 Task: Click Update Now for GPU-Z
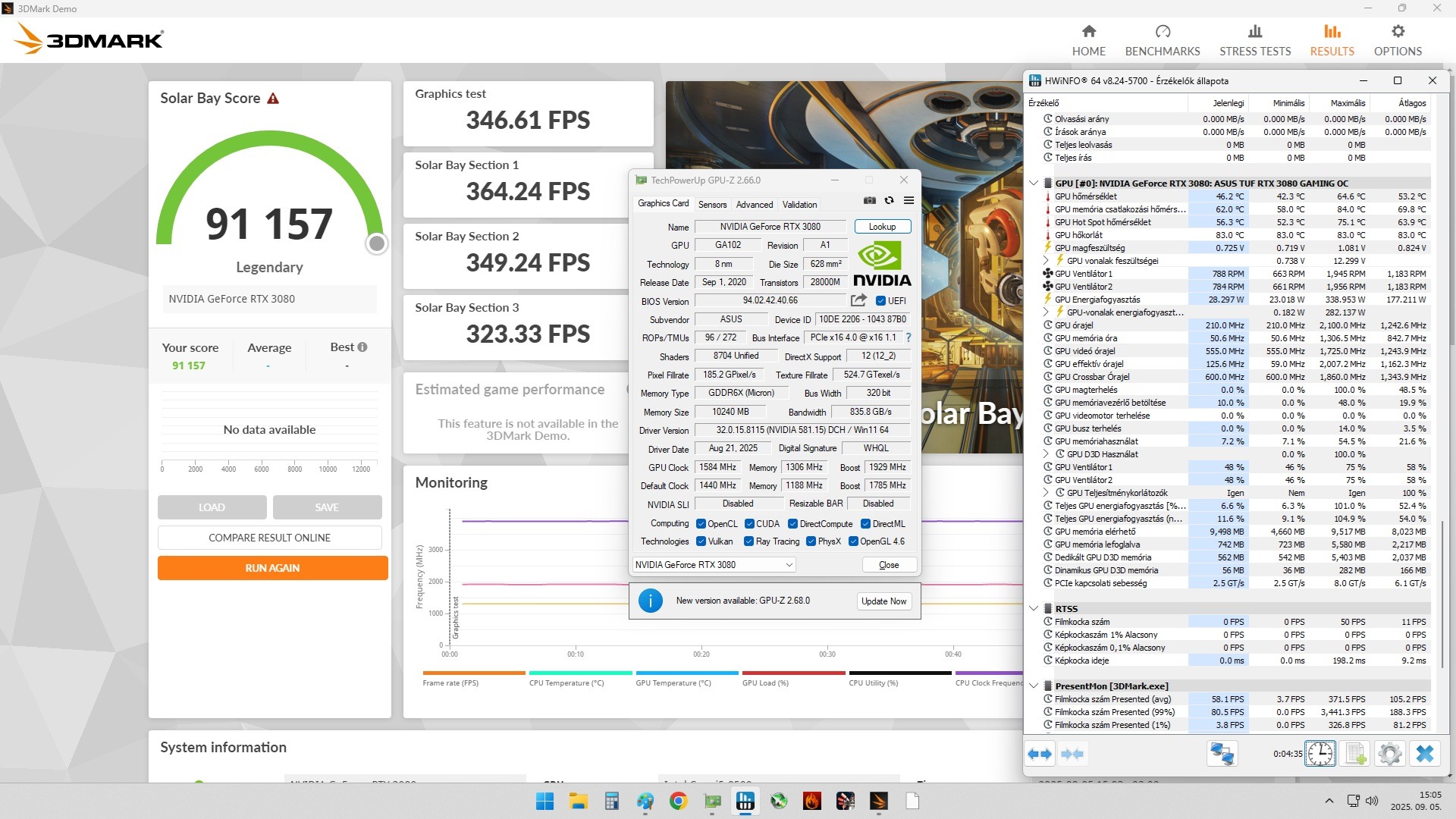point(883,601)
